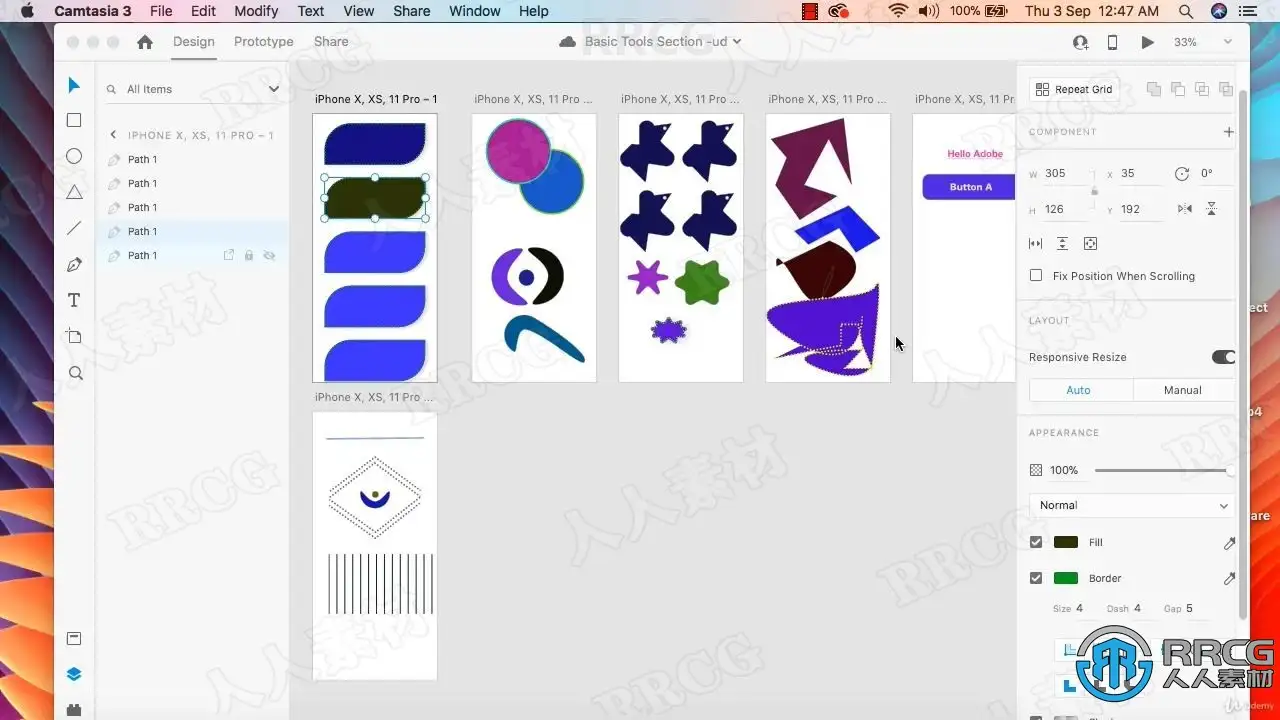Open the macOS Notification Center icon

pos(1250,11)
